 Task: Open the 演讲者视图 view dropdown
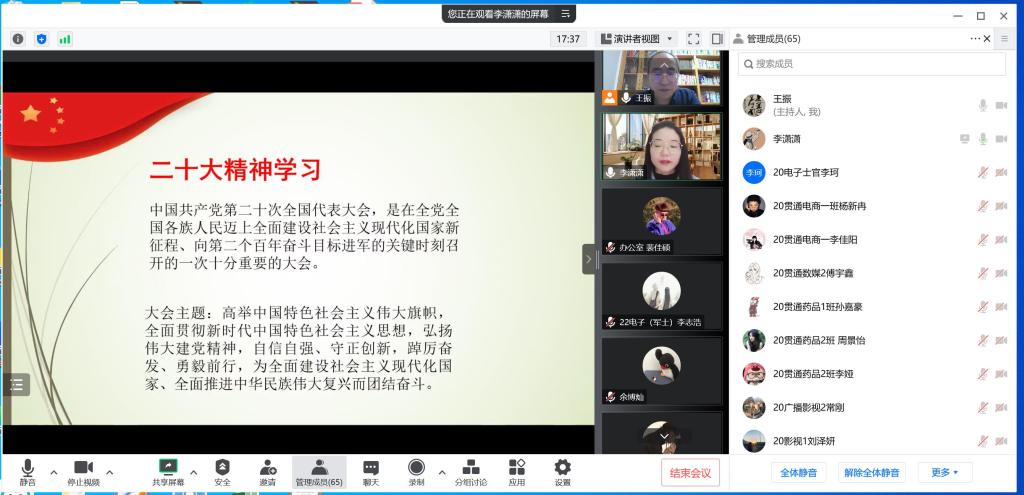click(637, 39)
